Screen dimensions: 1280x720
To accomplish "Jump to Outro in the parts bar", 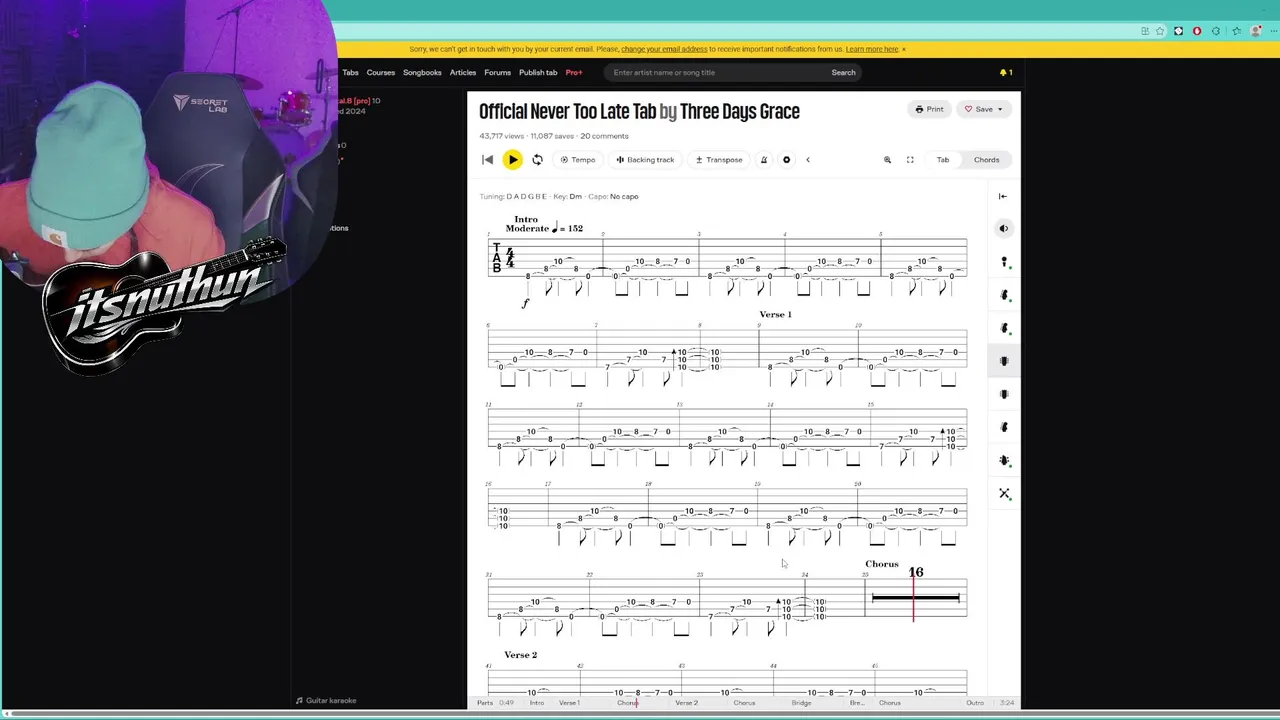I will point(975,703).
